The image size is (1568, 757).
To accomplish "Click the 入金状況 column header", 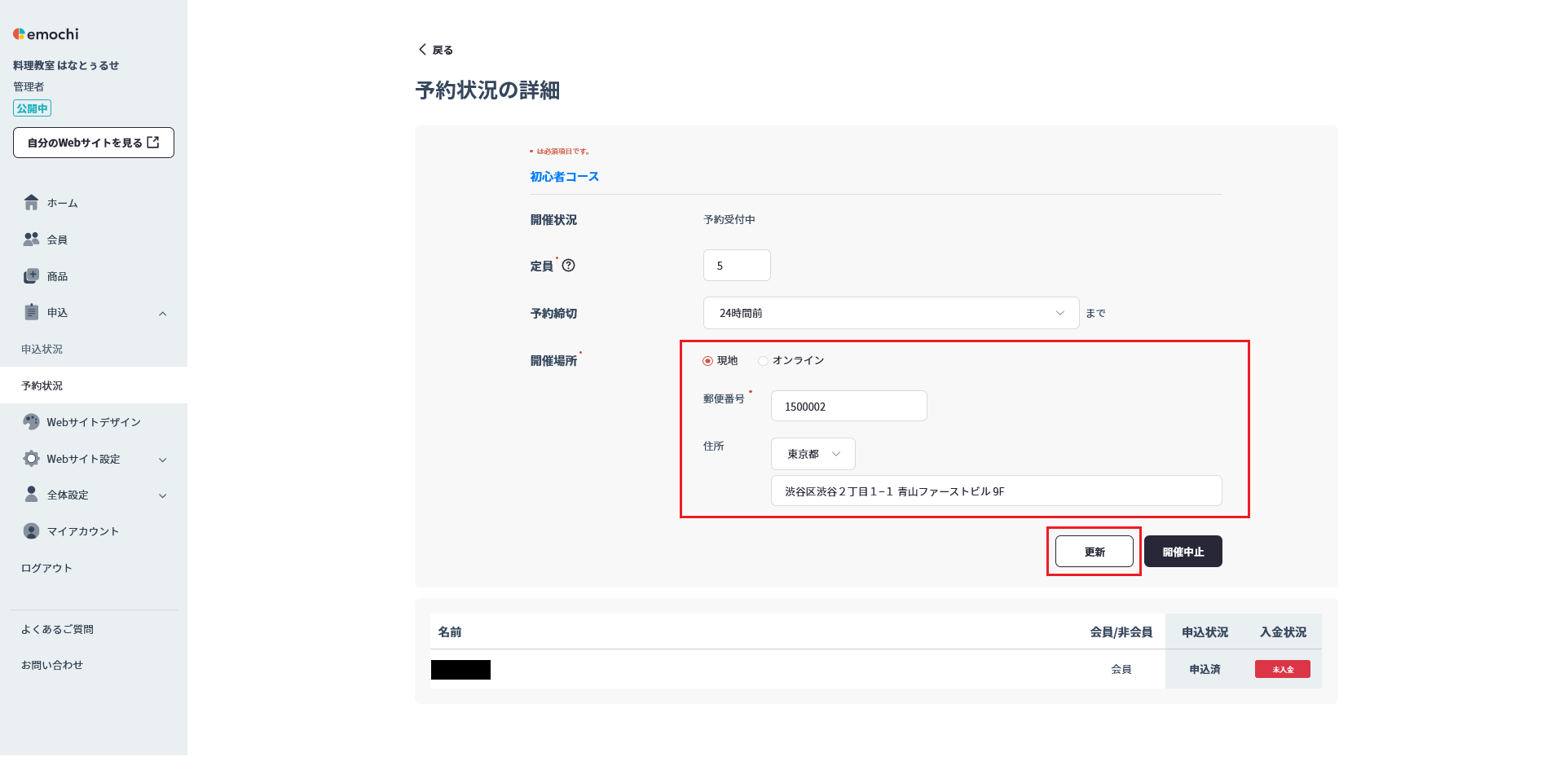I will [x=1283, y=632].
